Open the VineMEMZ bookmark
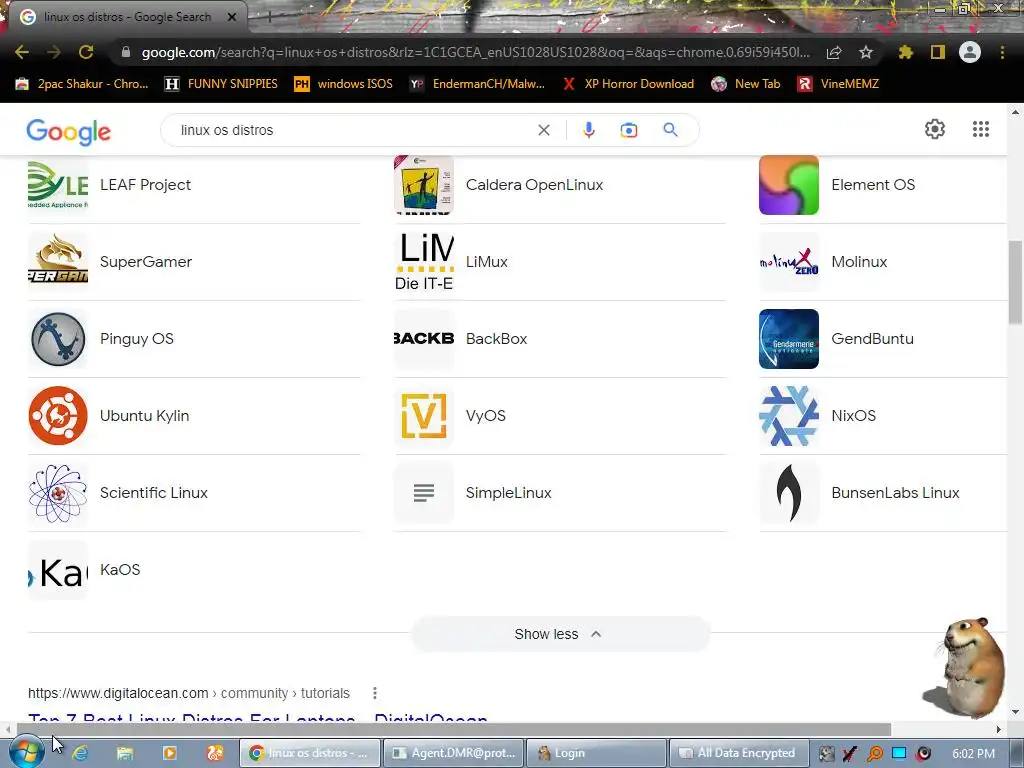Viewport: 1024px width, 768px height. pos(839,84)
